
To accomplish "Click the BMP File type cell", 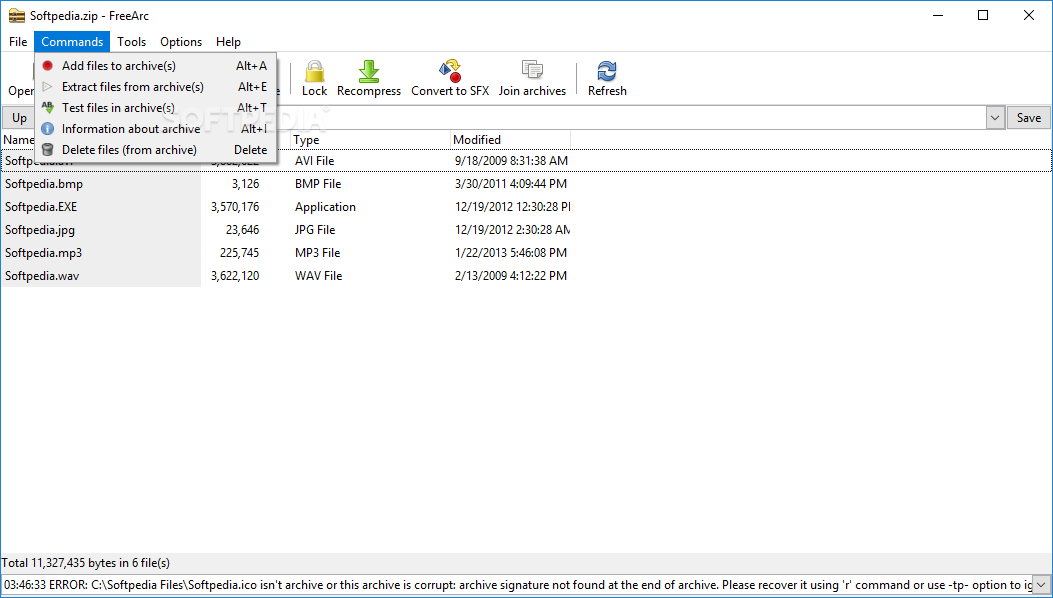I will [318, 183].
